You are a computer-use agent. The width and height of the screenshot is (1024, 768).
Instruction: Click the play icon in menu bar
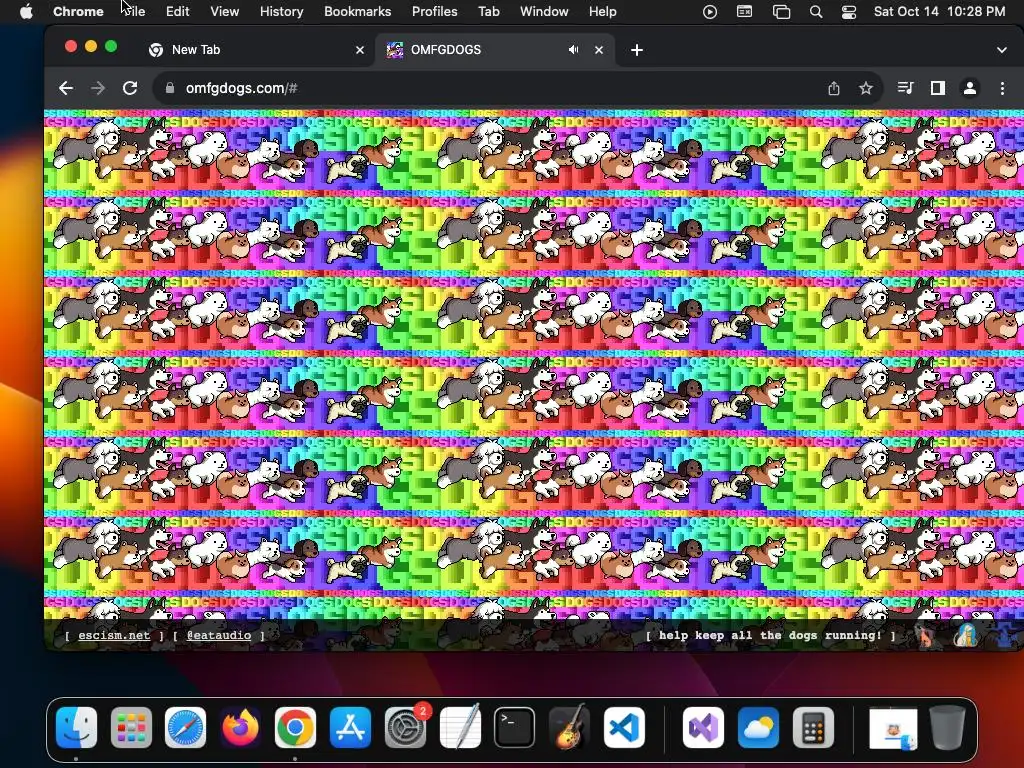tap(710, 12)
